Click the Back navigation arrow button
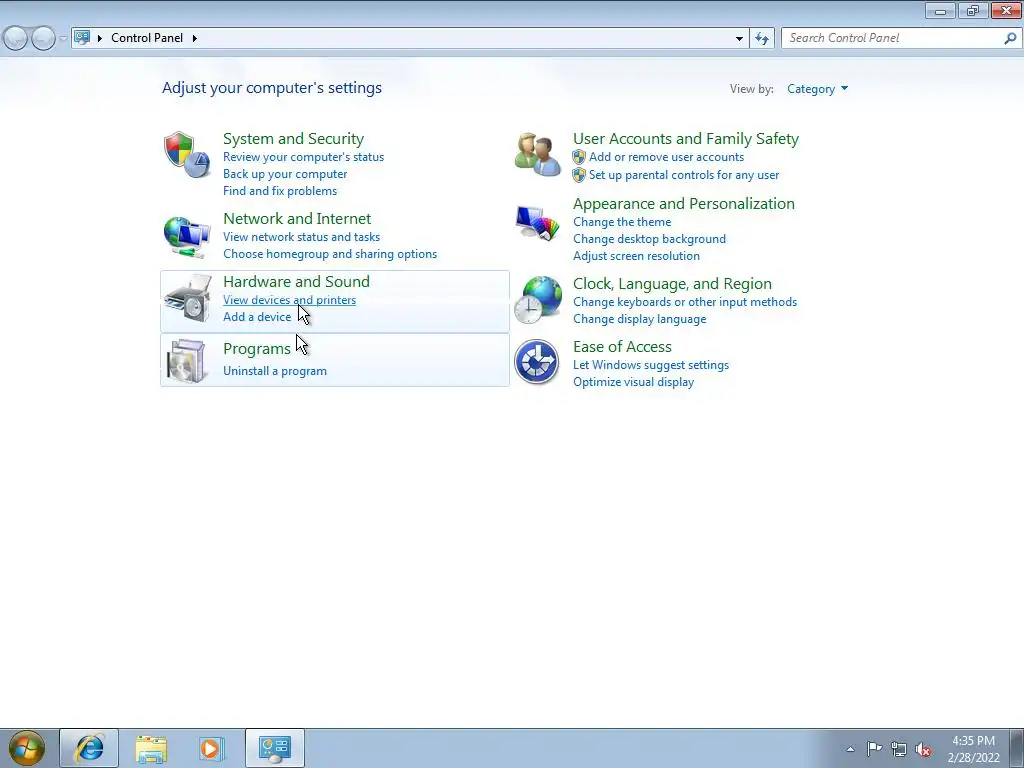The image size is (1024, 768). 15,39
